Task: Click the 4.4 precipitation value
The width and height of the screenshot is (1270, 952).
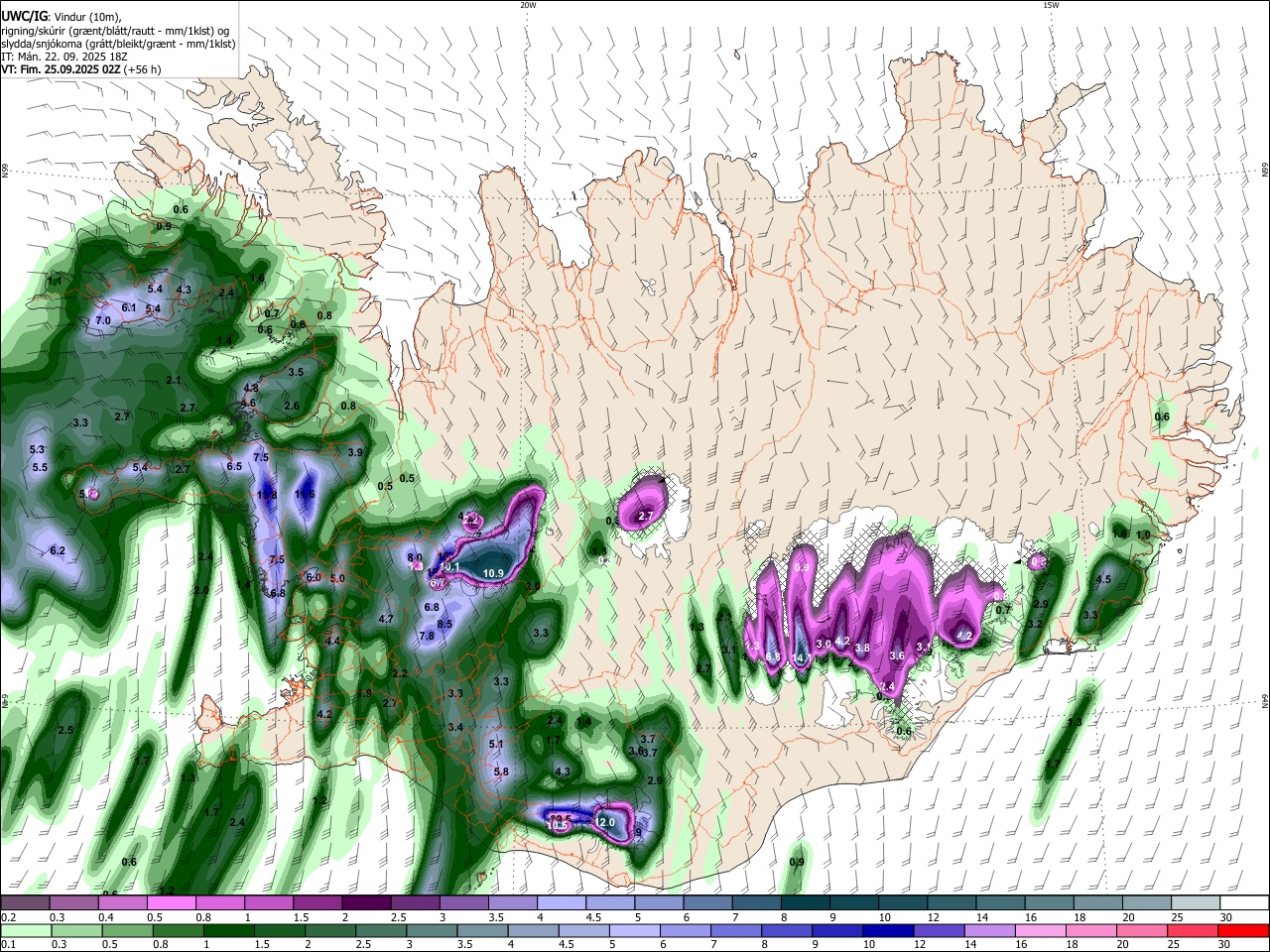Action: point(333,641)
